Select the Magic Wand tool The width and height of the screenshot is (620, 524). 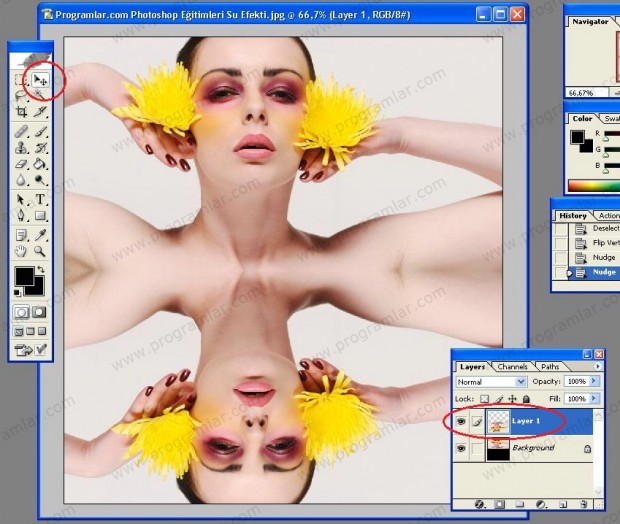click(40, 95)
